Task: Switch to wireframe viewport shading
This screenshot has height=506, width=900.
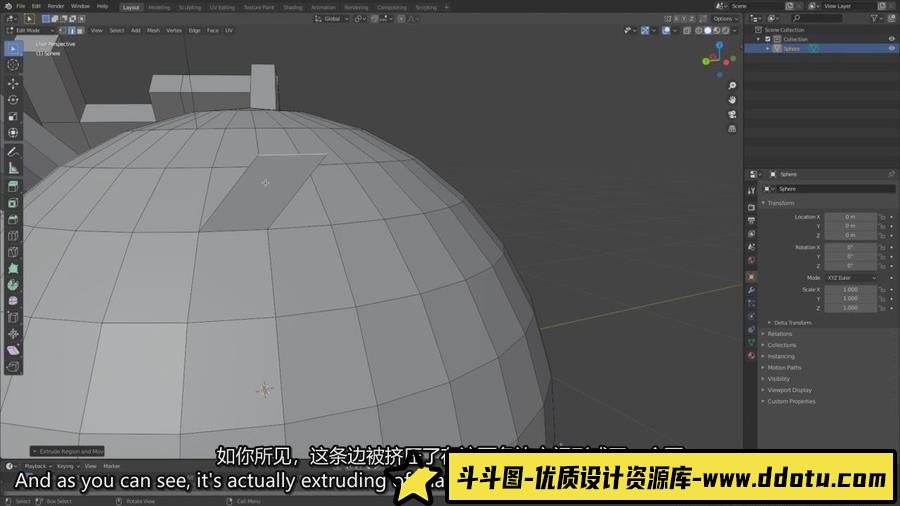Action: tap(699, 30)
